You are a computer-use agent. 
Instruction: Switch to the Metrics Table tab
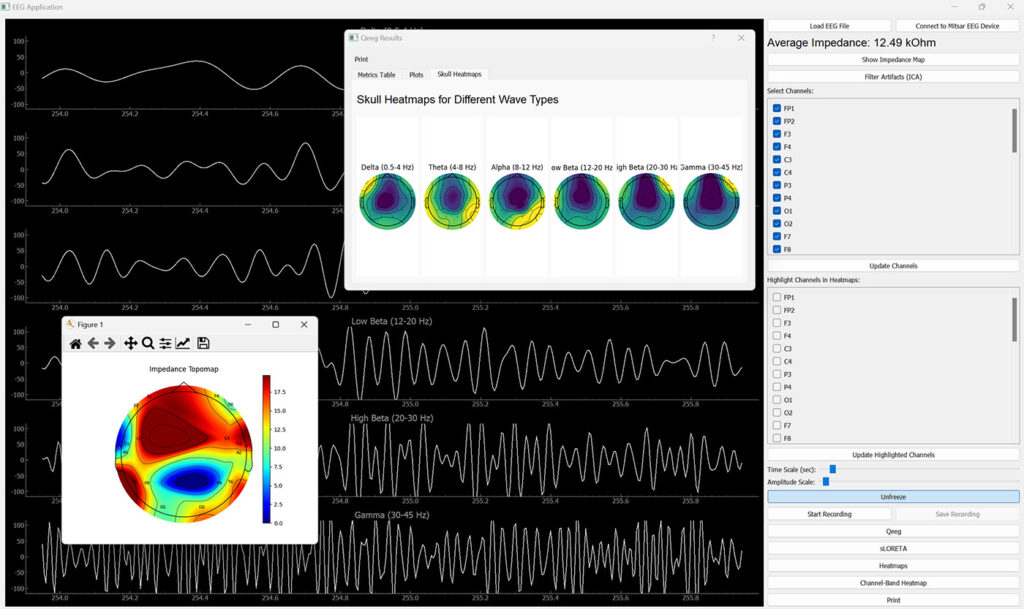pyautogui.click(x=376, y=75)
